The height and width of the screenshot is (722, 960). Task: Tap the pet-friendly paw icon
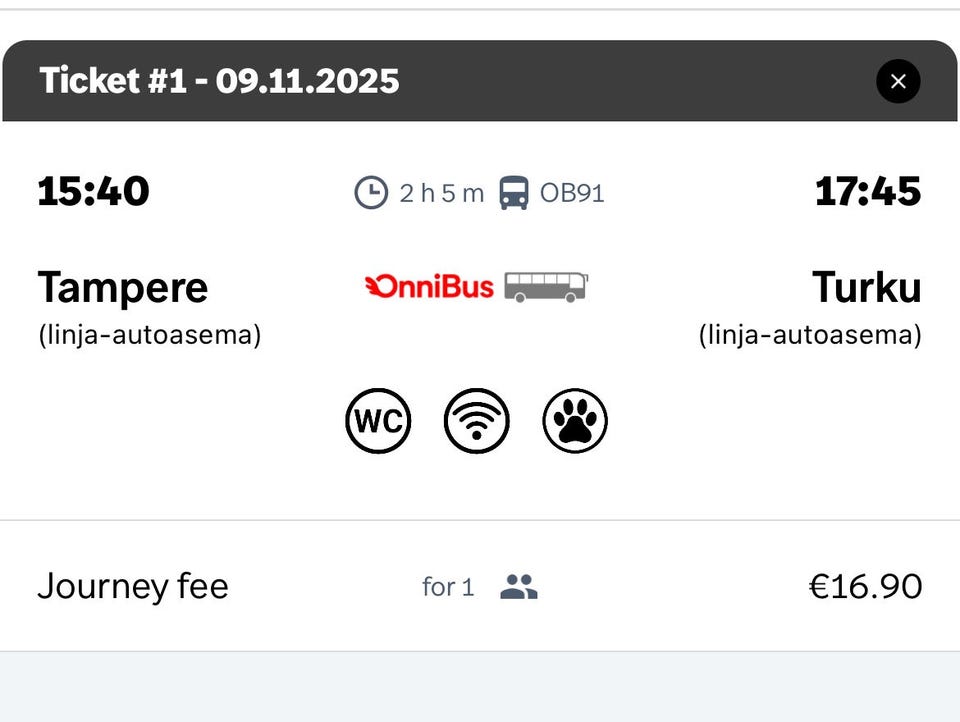point(575,421)
